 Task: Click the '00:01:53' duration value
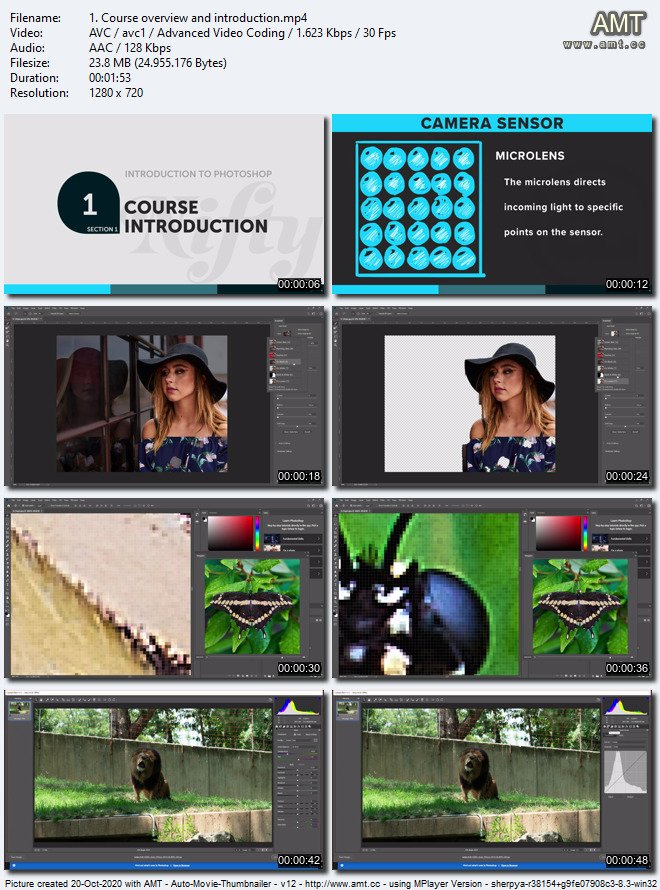click(x=110, y=78)
